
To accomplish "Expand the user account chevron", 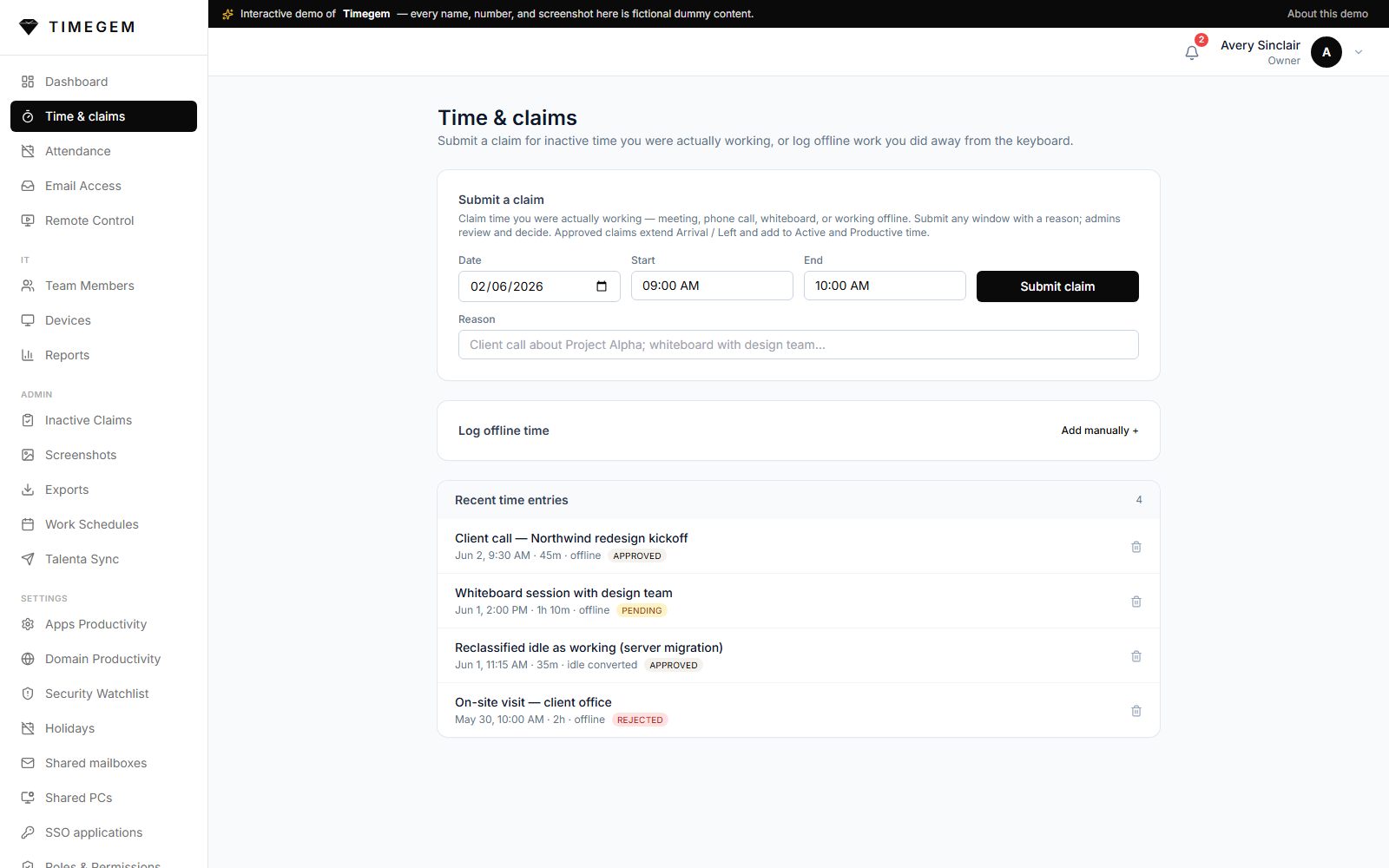I will pos(1359,52).
